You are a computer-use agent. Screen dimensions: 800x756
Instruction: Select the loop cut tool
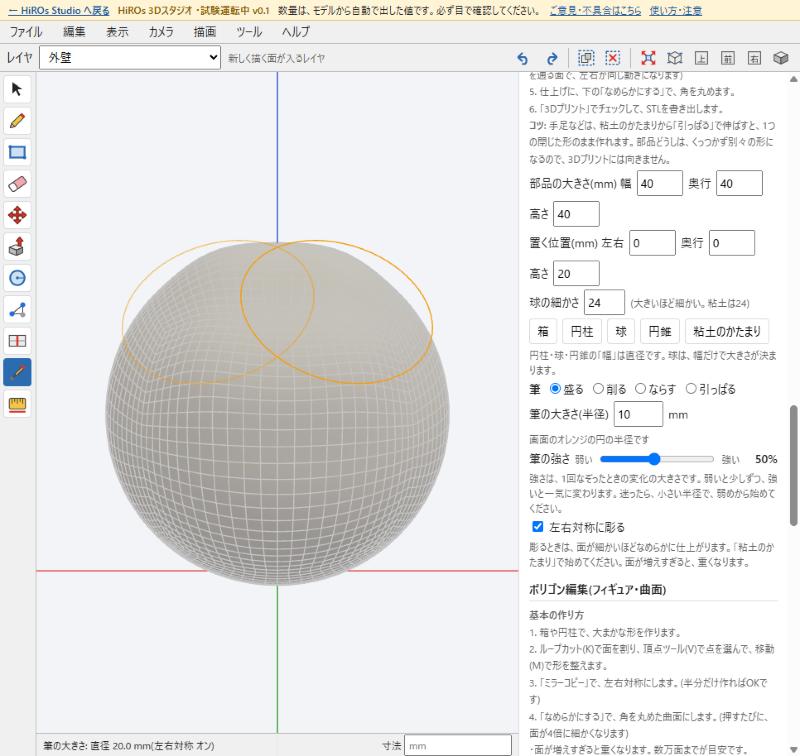(17, 341)
